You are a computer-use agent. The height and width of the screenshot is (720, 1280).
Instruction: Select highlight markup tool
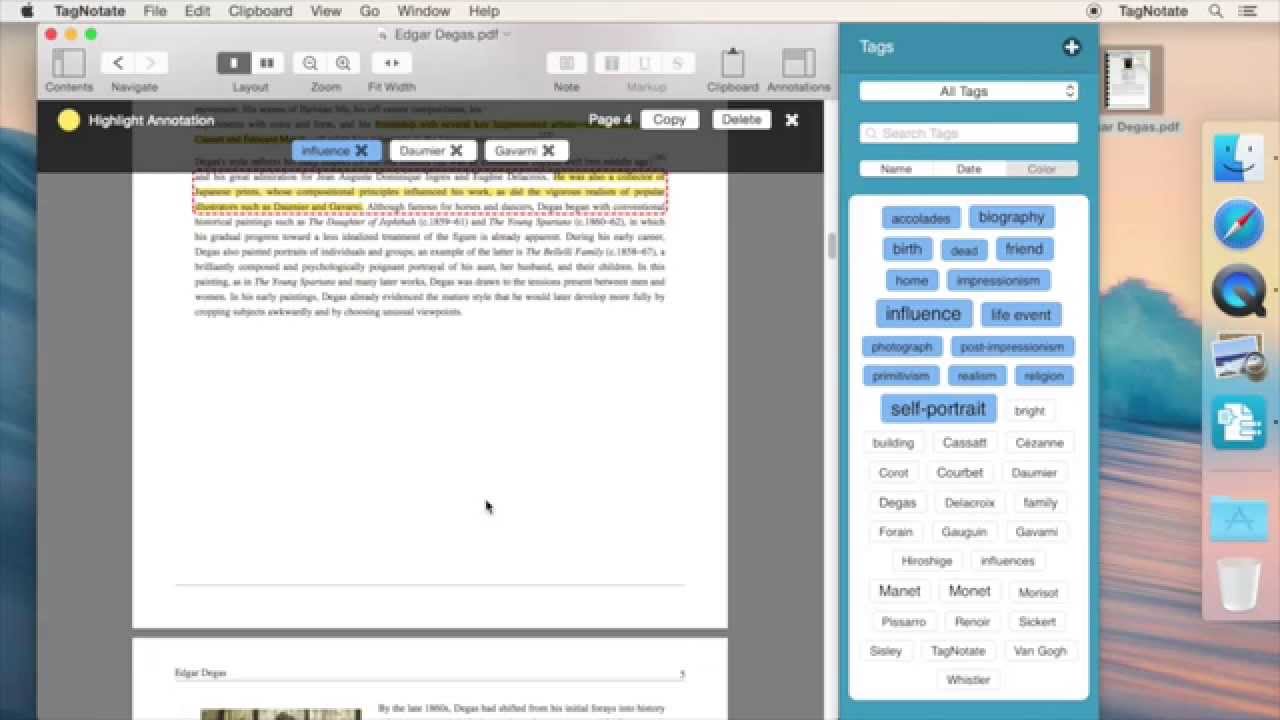[x=612, y=63]
